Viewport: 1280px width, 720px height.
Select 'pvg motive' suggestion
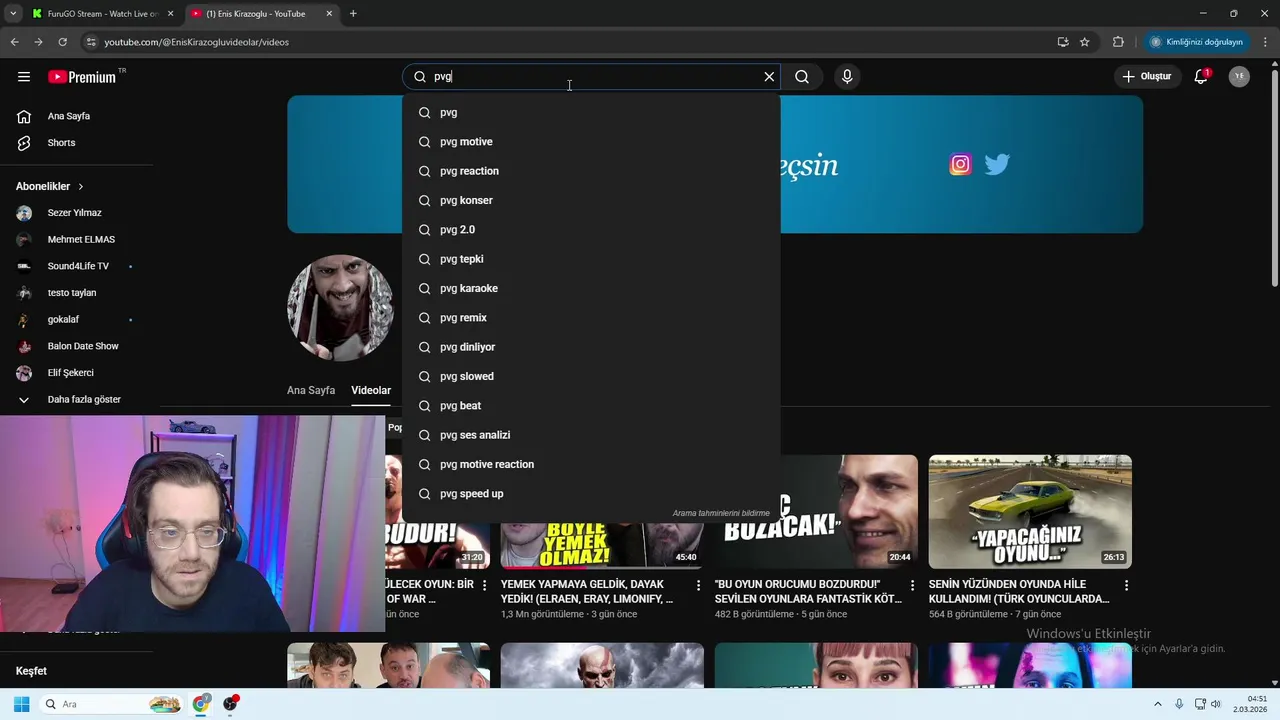591,142
